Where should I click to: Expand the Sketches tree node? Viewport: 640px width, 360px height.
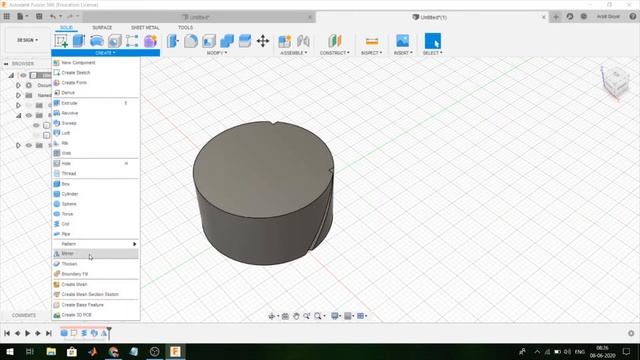pos(18,145)
